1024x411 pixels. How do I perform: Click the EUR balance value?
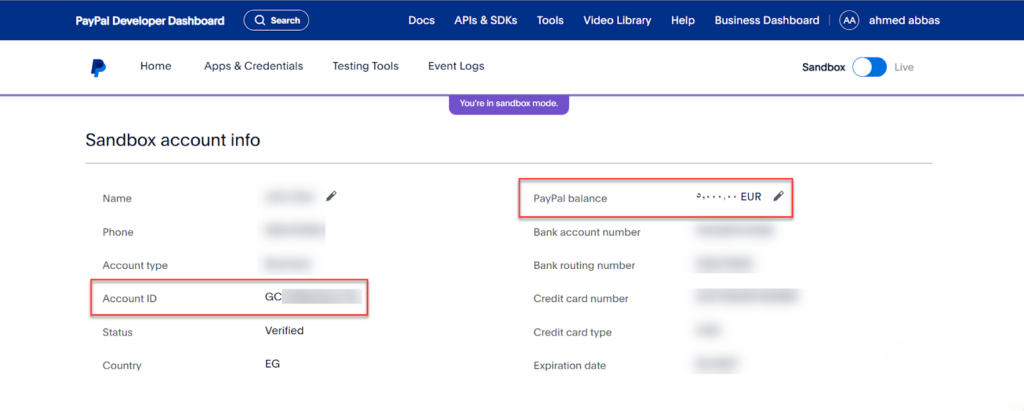click(728, 196)
